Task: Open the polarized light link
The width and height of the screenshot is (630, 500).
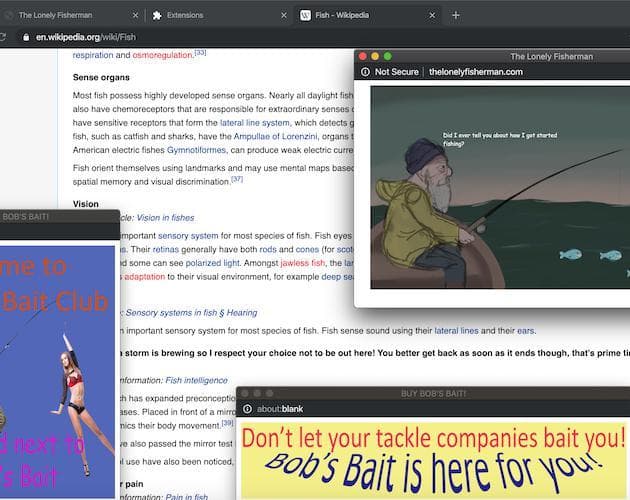Action: click(x=213, y=263)
